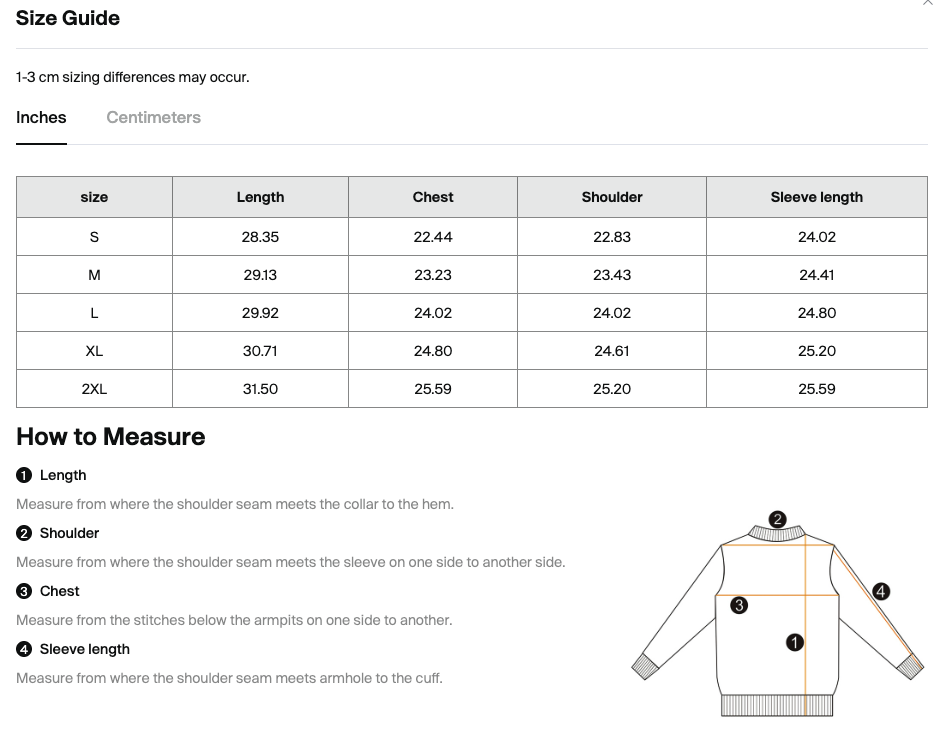
Task: Click marker 3 on the sweater chest
Action: click(x=739, y=605)
